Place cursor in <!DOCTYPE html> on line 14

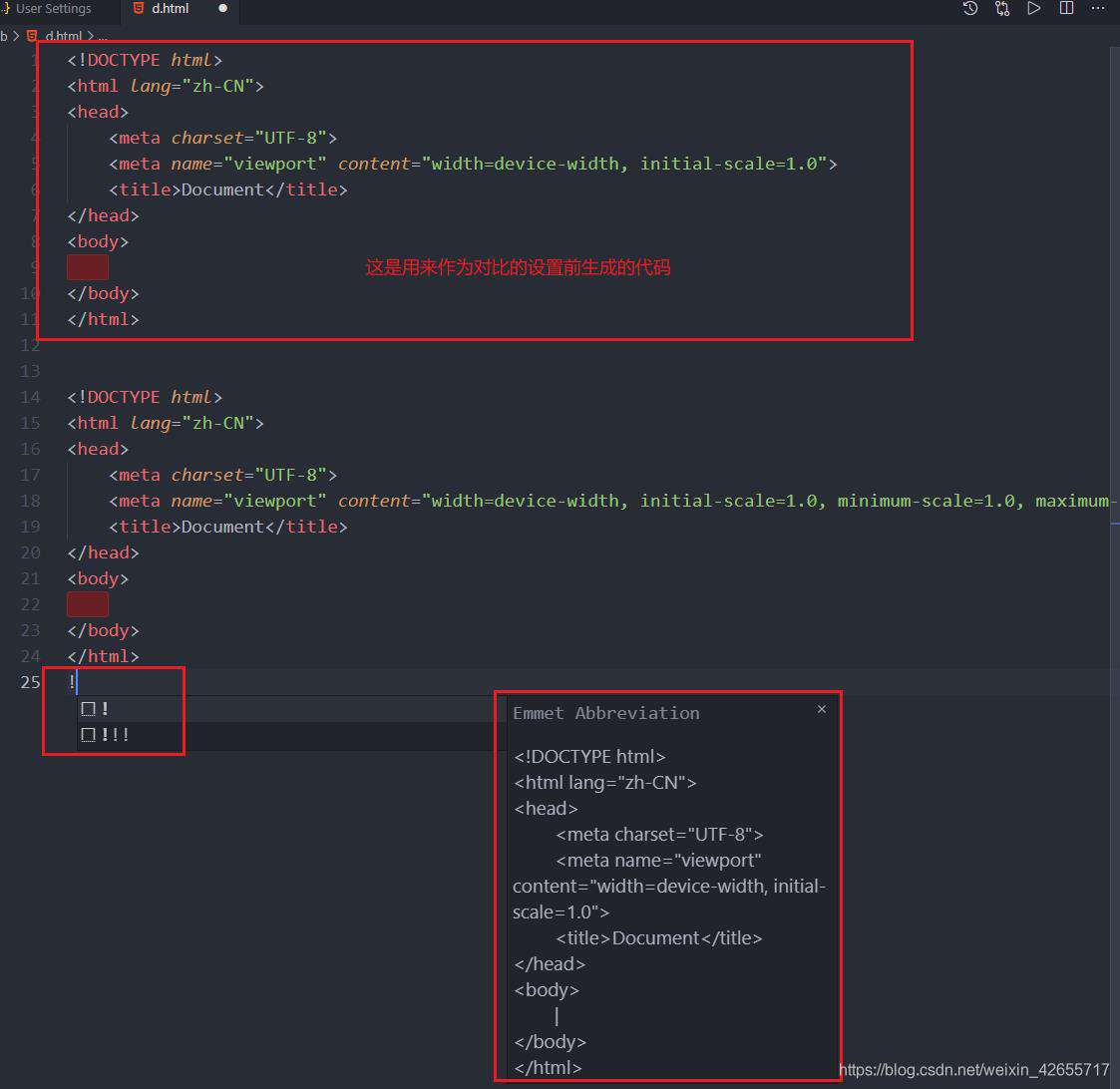[145, 397]
